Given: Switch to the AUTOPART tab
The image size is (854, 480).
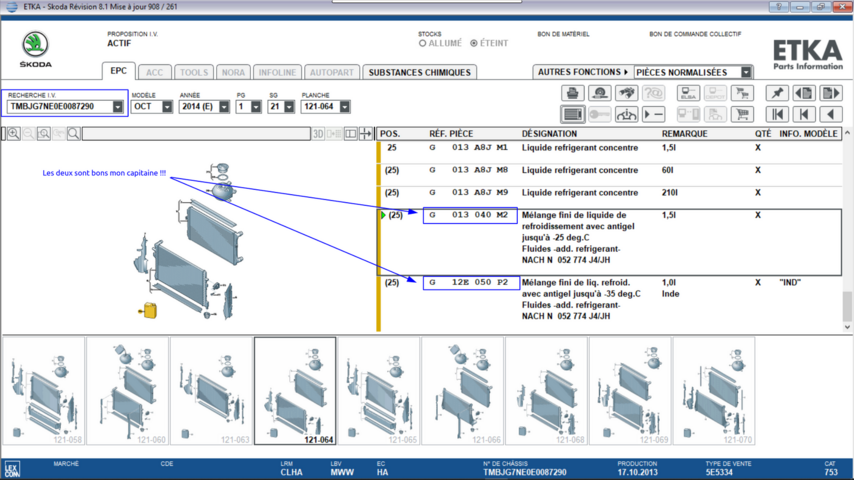Looking at the screenshot, I should [x=332, y=72].
